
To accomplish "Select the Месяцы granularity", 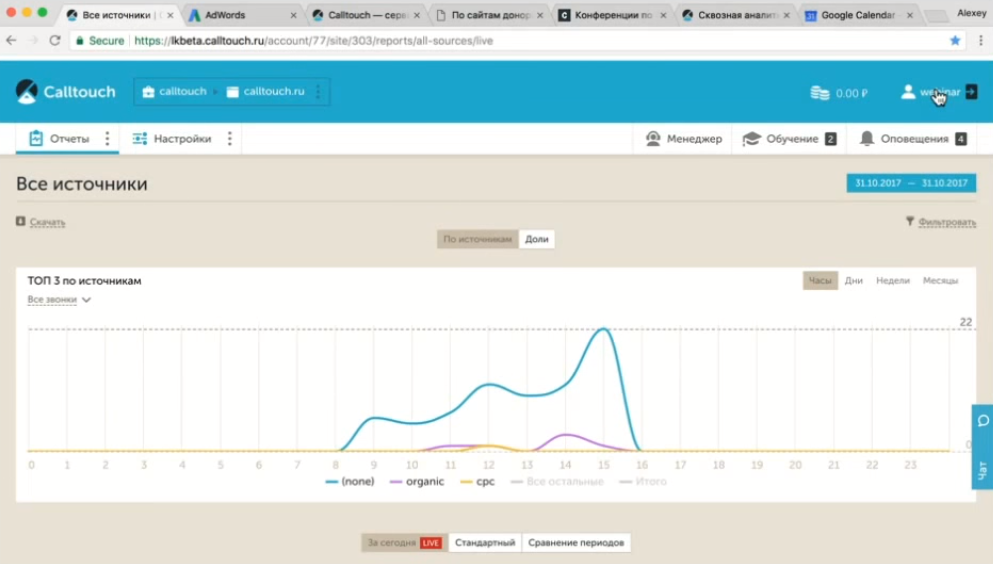I will coord(940,280).
